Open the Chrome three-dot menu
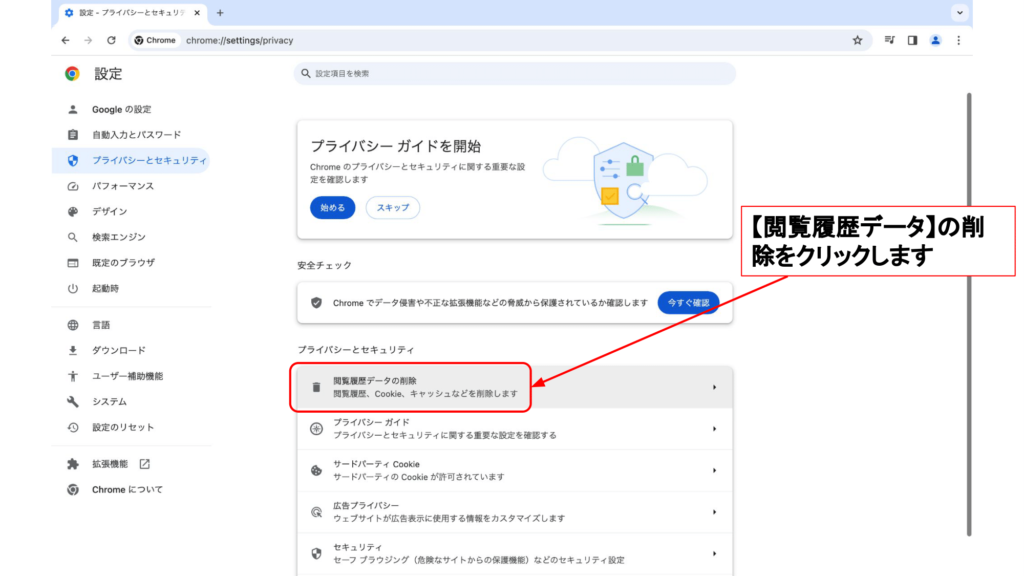The height and width of the screenshot is (576, 1024). tap(958, 40)
